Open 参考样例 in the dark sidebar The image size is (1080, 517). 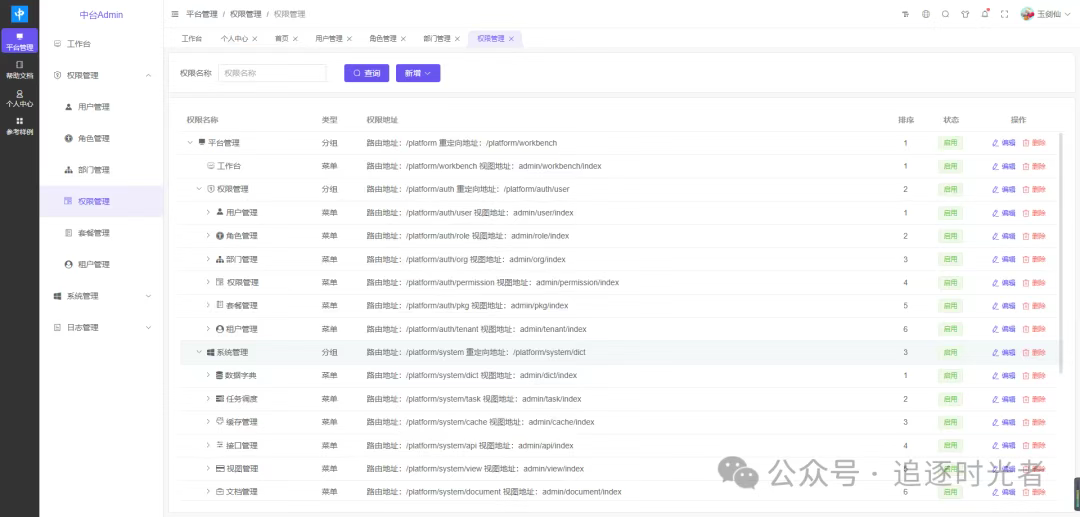point(19,126)
